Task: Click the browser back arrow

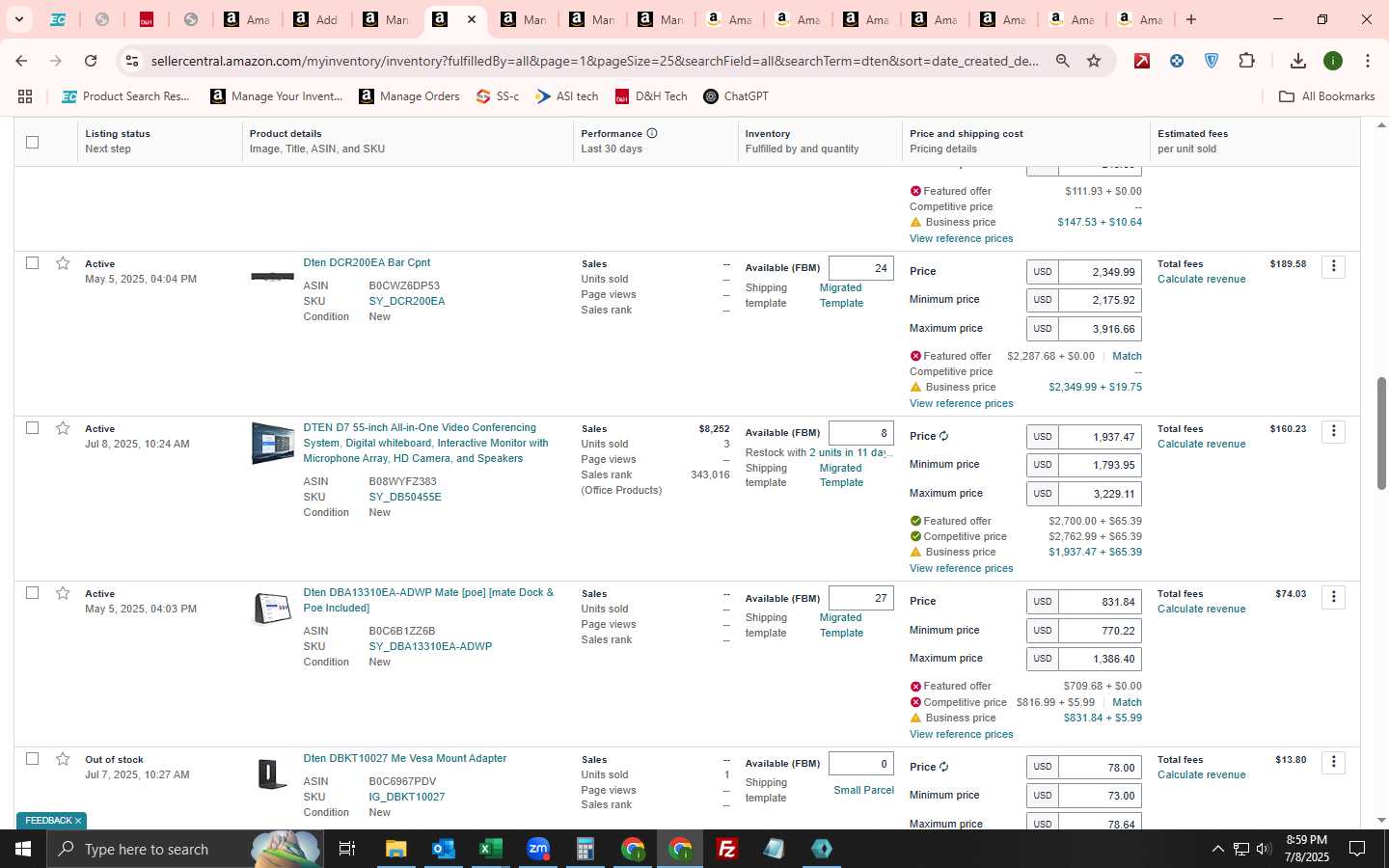Action: (x=21, y=61)
